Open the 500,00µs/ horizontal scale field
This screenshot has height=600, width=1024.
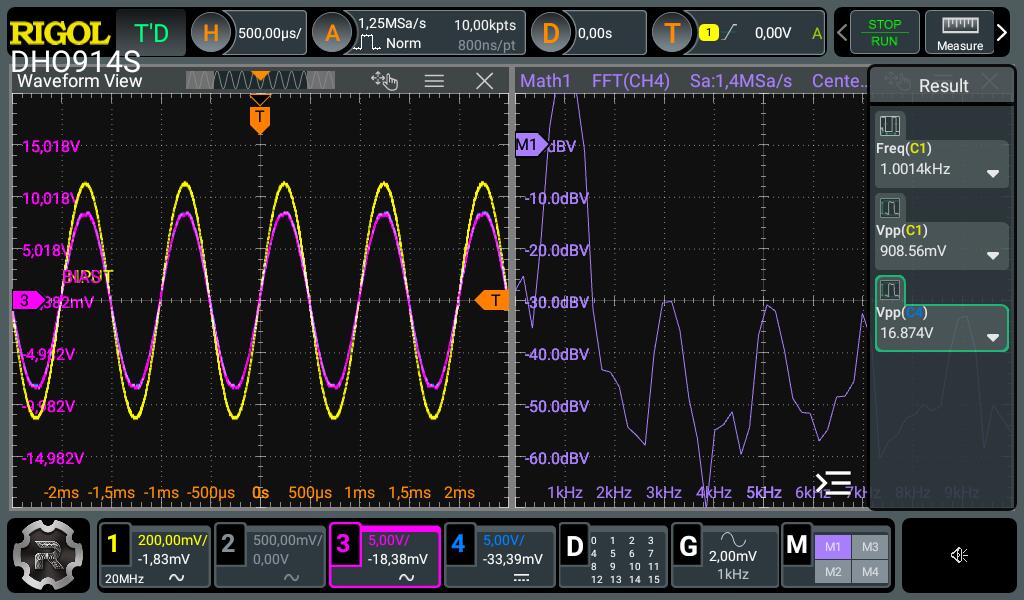[270, 33]
